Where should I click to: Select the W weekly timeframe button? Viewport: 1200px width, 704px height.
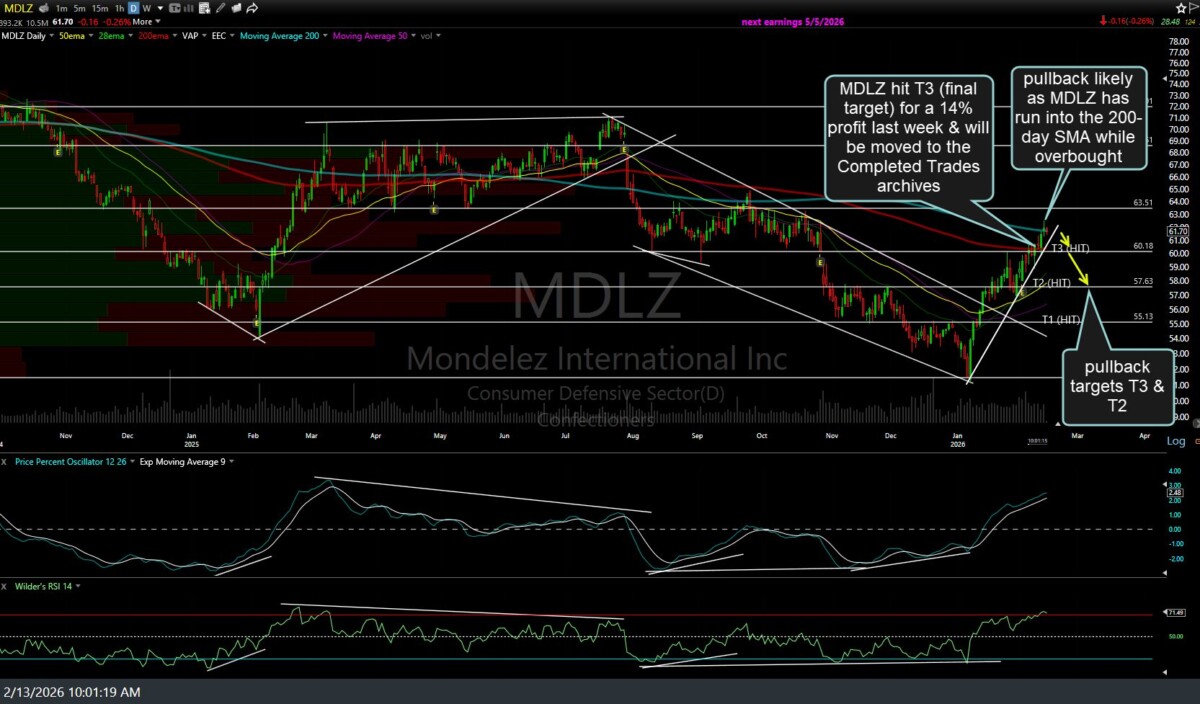pos(147,8)
